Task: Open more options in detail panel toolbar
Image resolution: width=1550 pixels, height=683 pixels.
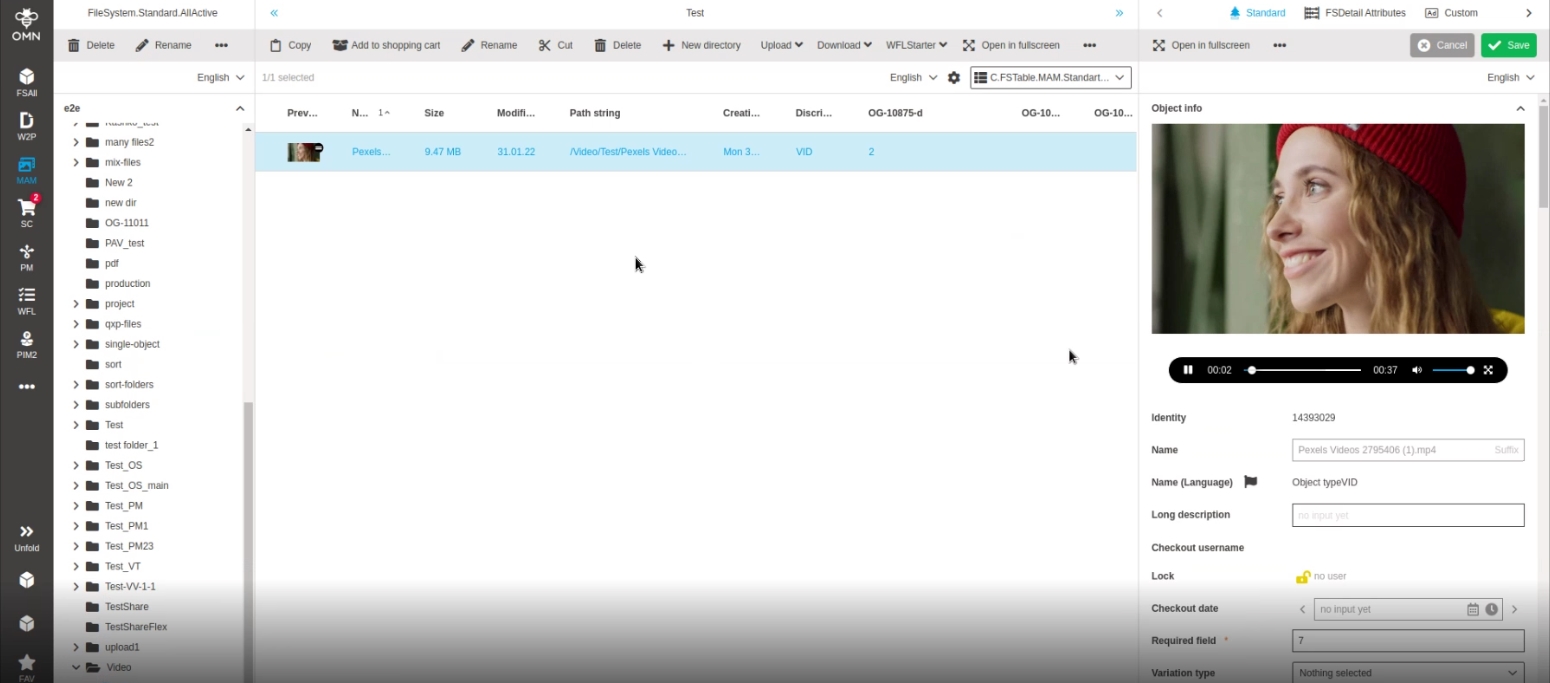Action: coord(1280,45)
